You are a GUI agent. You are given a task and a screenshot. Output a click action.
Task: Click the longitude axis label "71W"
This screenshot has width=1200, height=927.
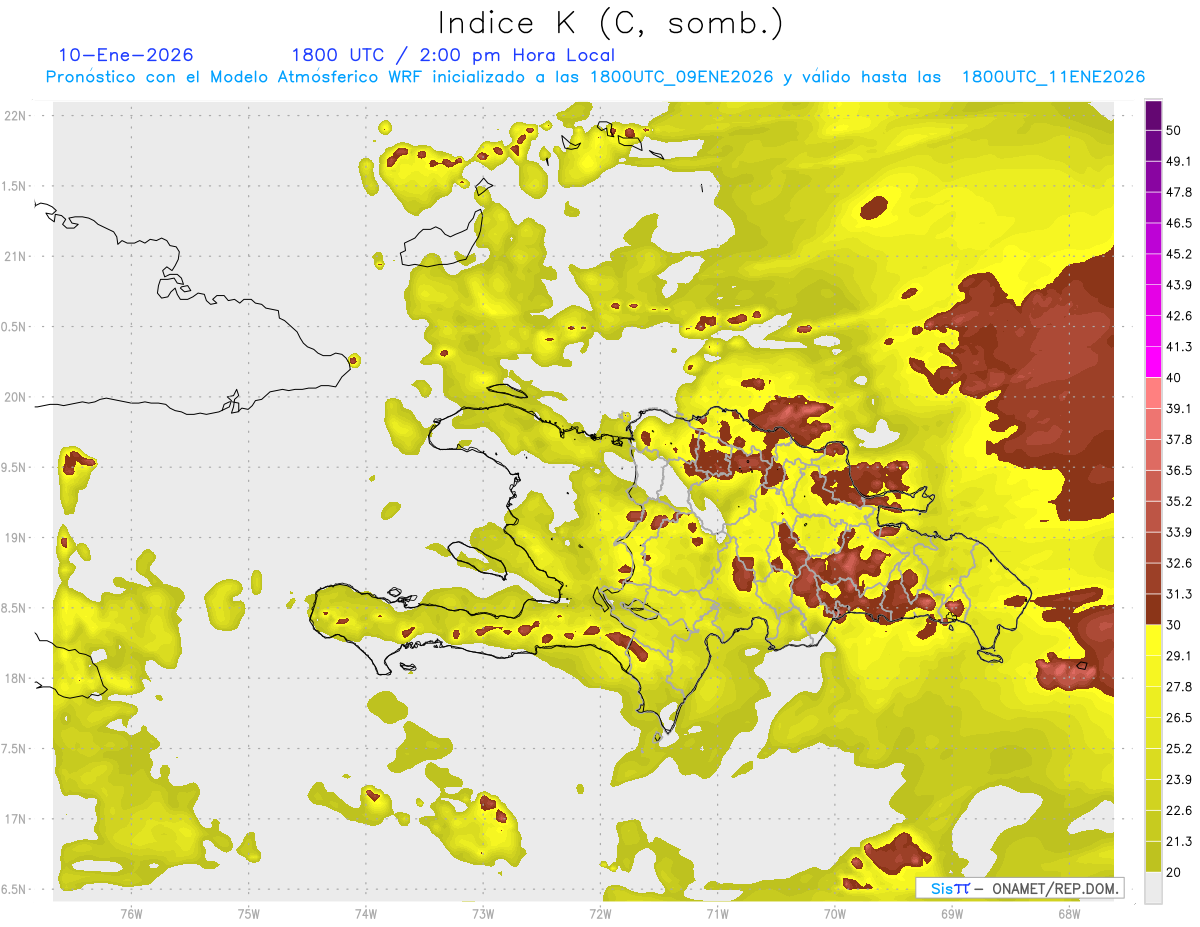pos(717,913)
